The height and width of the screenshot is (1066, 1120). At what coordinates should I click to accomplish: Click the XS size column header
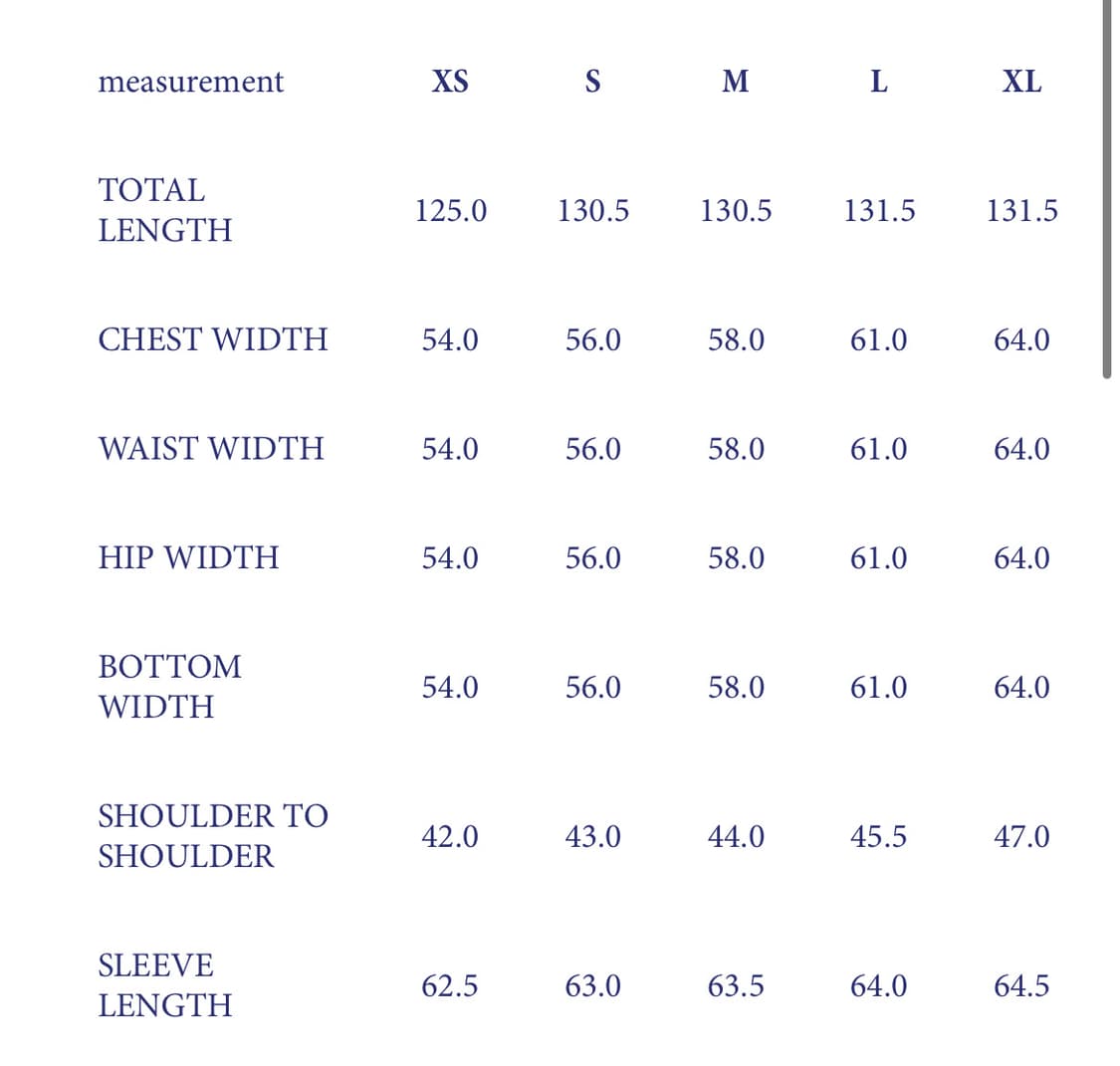[x=450, y=82]
